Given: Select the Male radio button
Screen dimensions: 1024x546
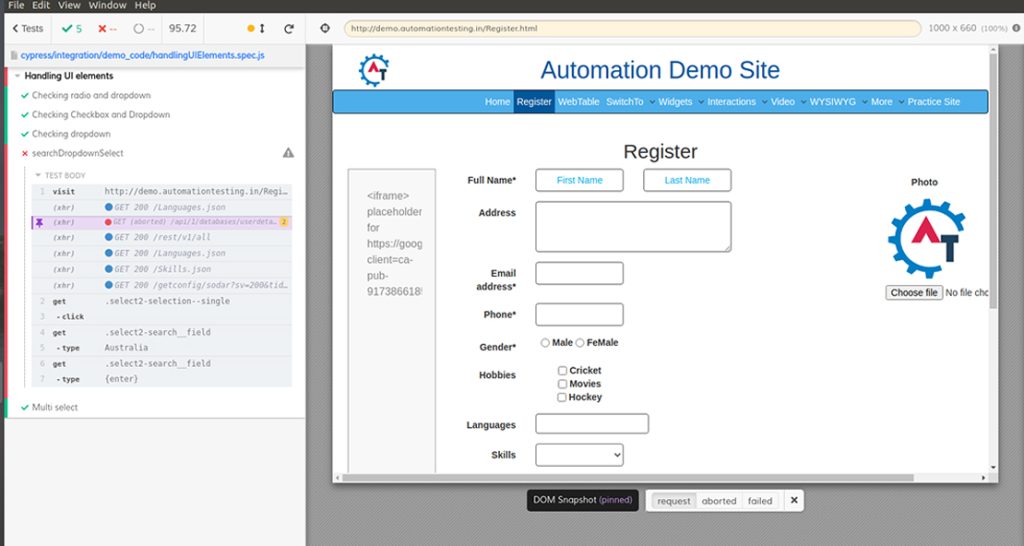Looking at the screenshot, I should [545, 343].
